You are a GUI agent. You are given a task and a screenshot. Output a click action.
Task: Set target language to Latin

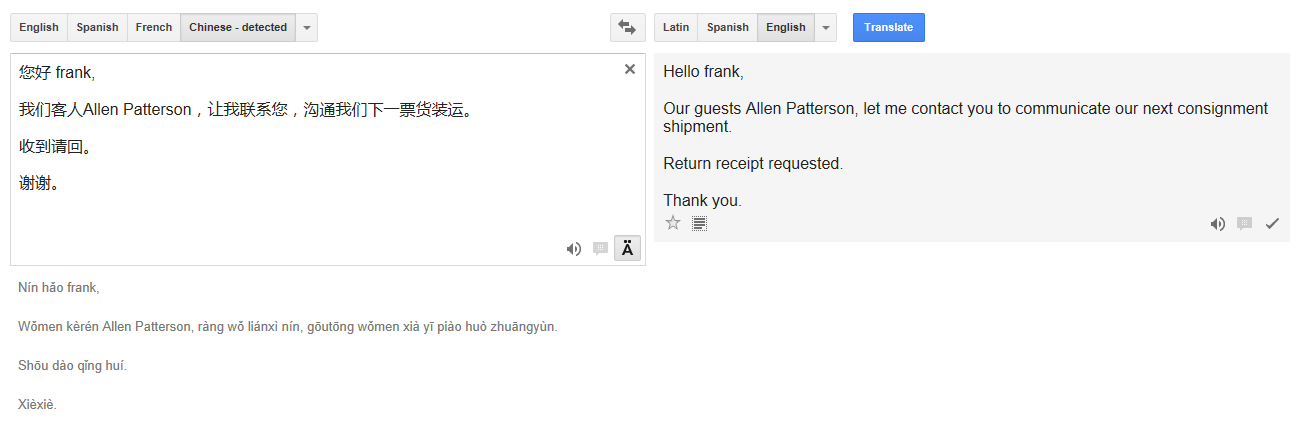[x=676, y=27]
